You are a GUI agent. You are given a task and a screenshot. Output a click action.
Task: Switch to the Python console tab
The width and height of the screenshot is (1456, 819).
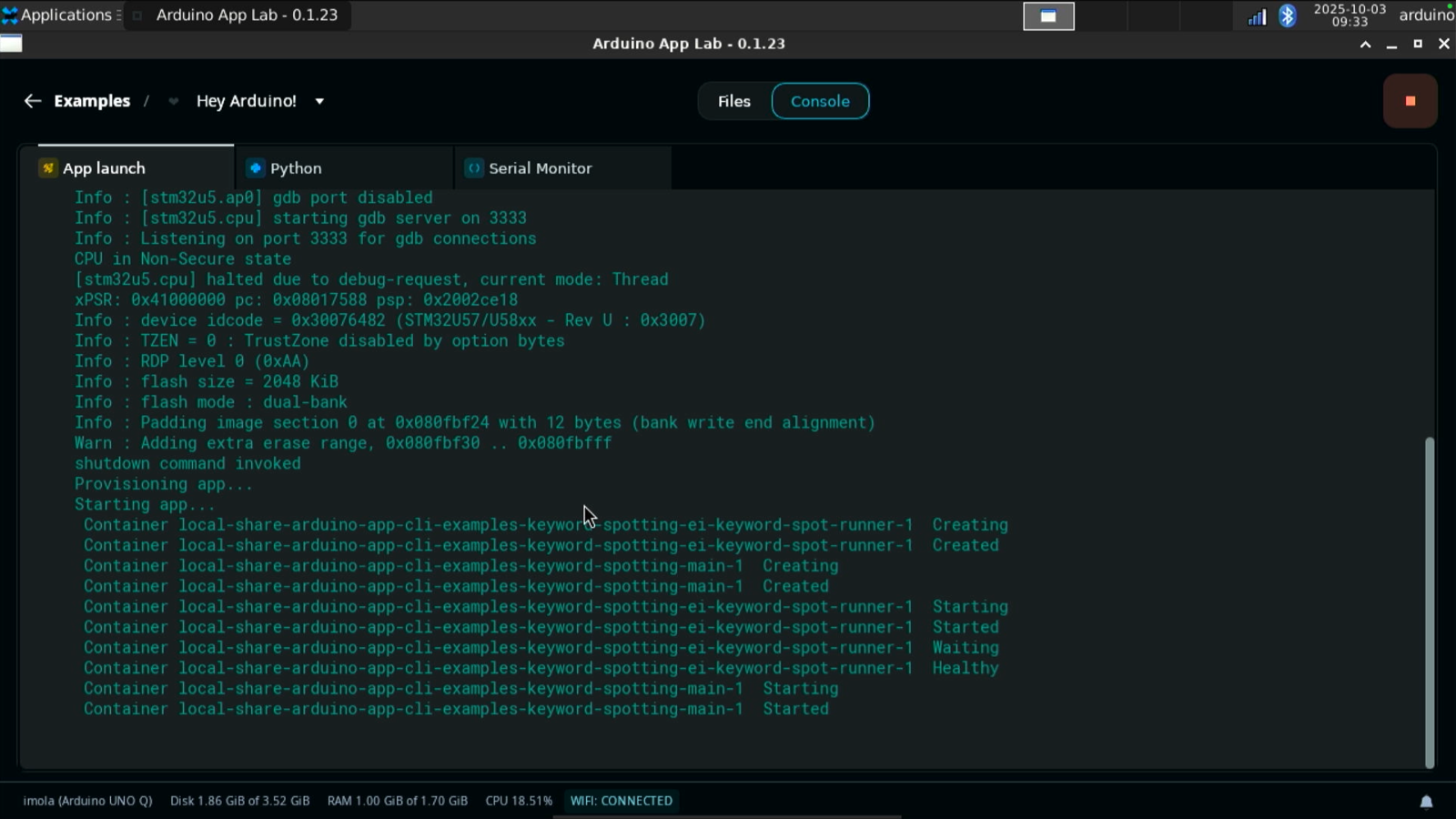click(x=344, y=168)
